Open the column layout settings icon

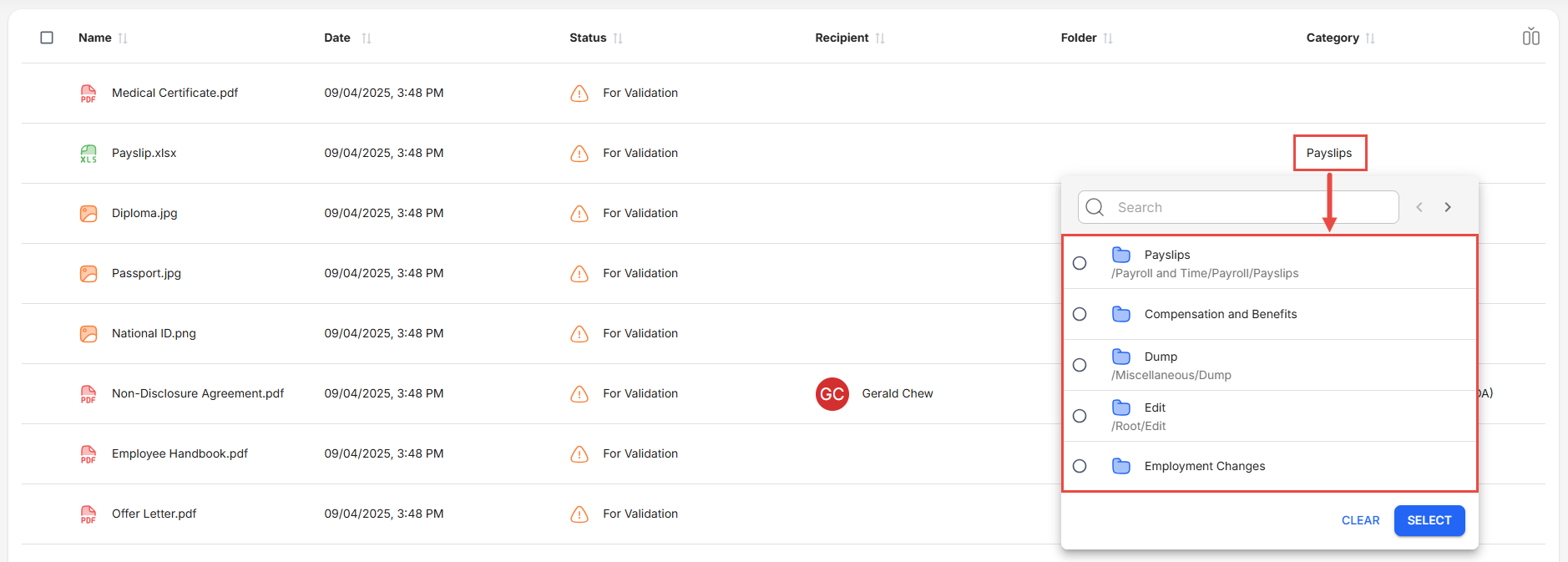click(1530, 37)
